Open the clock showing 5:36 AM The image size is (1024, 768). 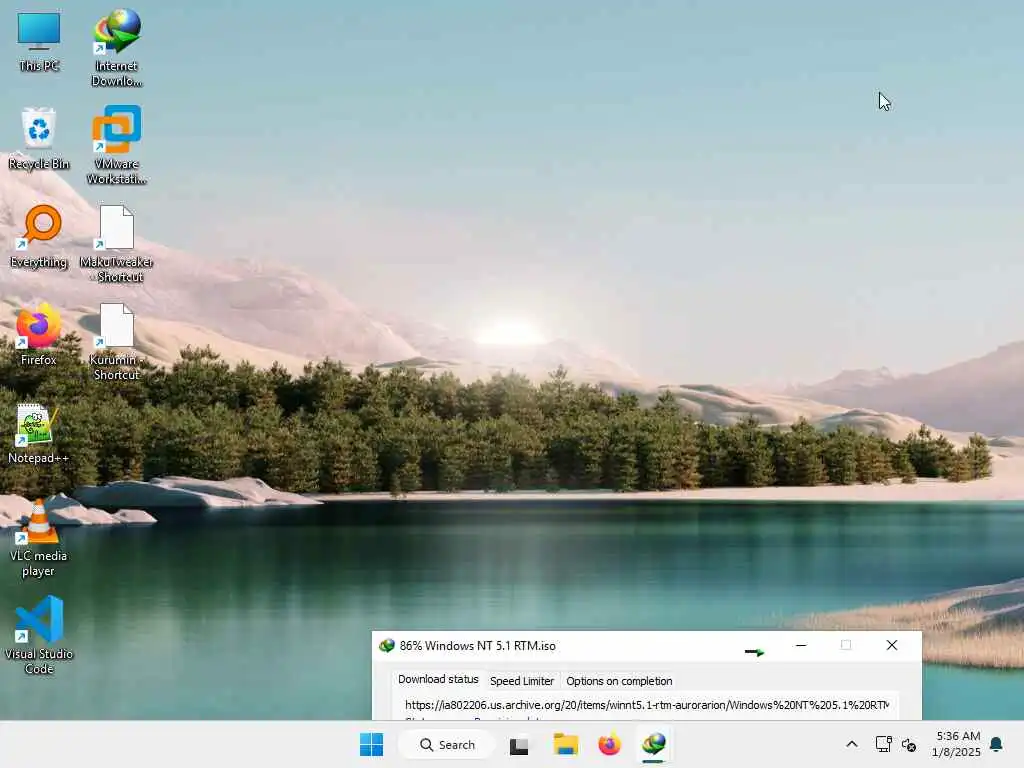[957, 744]
